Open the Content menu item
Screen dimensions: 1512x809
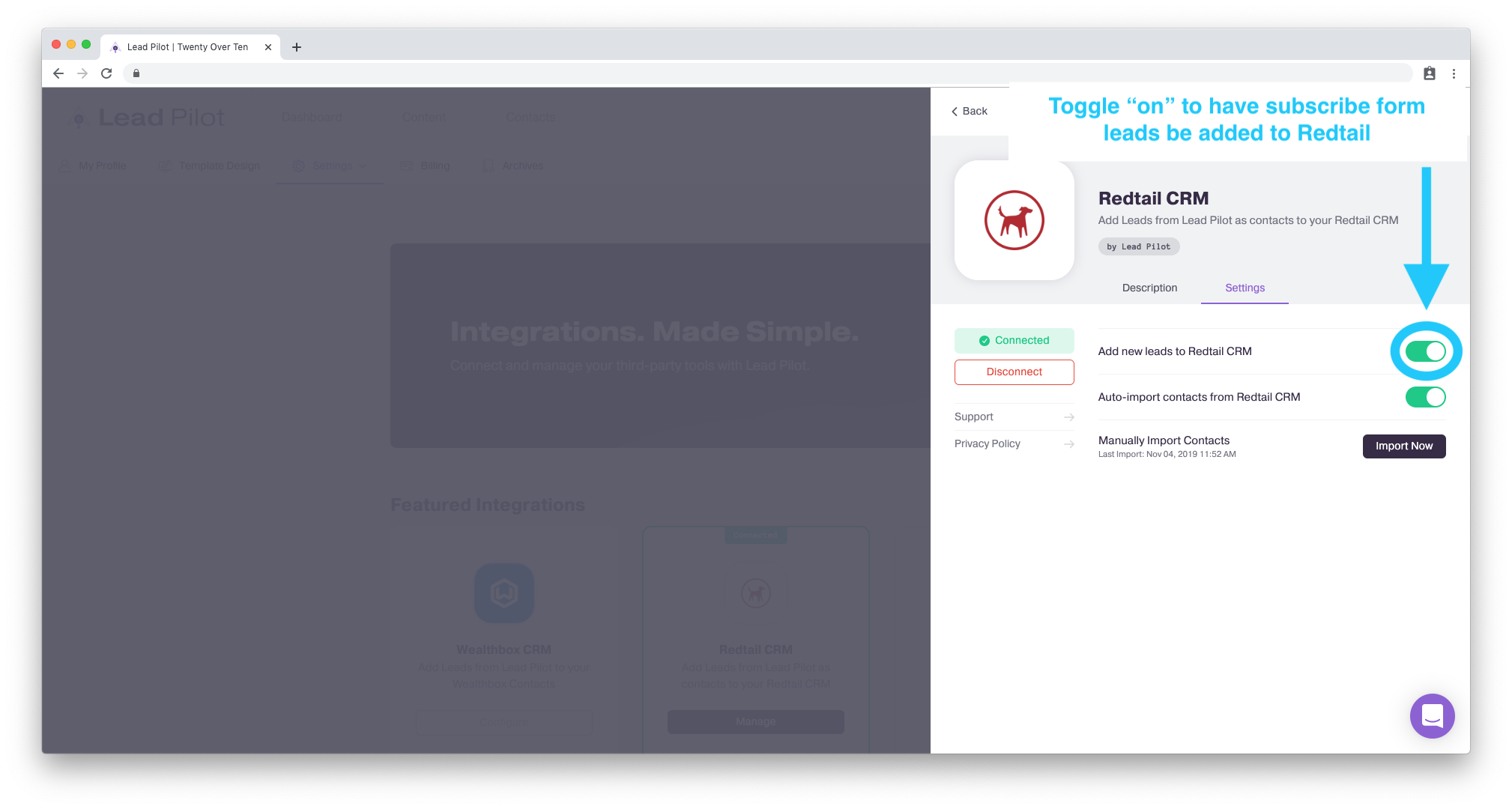[x=424, y=118]
